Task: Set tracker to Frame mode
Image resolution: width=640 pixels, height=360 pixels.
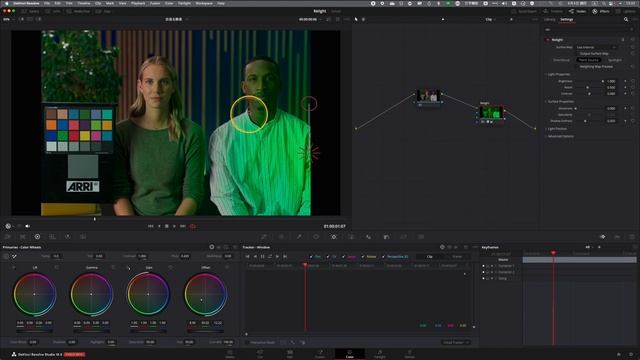Action: click(457, 257)
